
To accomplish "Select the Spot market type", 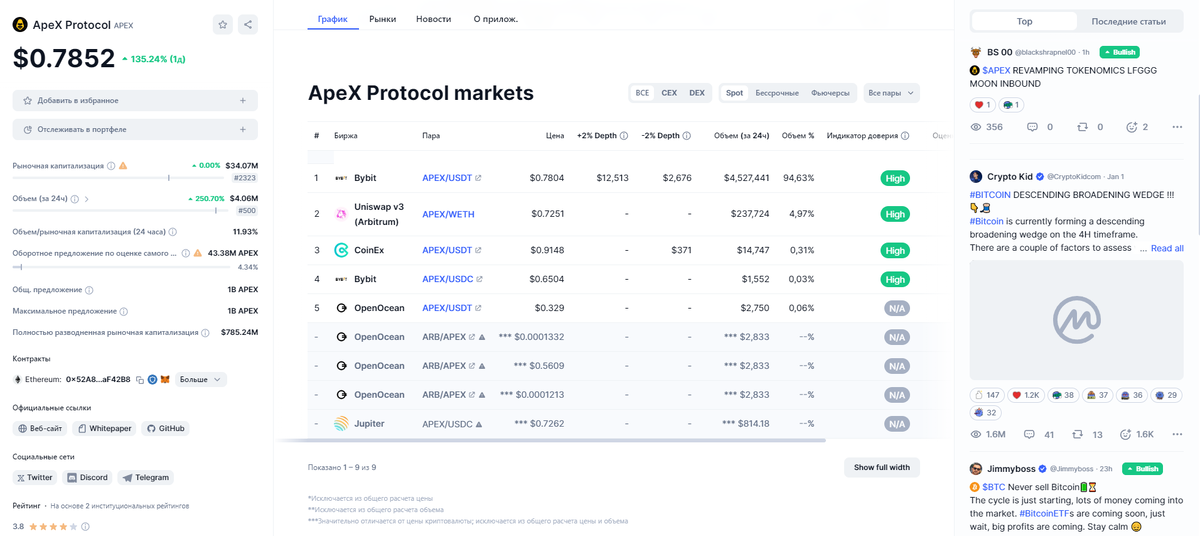I will click(735, 93).
